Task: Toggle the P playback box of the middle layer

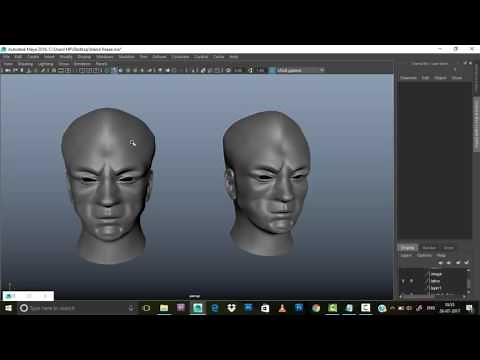Action: coord(412,281)
